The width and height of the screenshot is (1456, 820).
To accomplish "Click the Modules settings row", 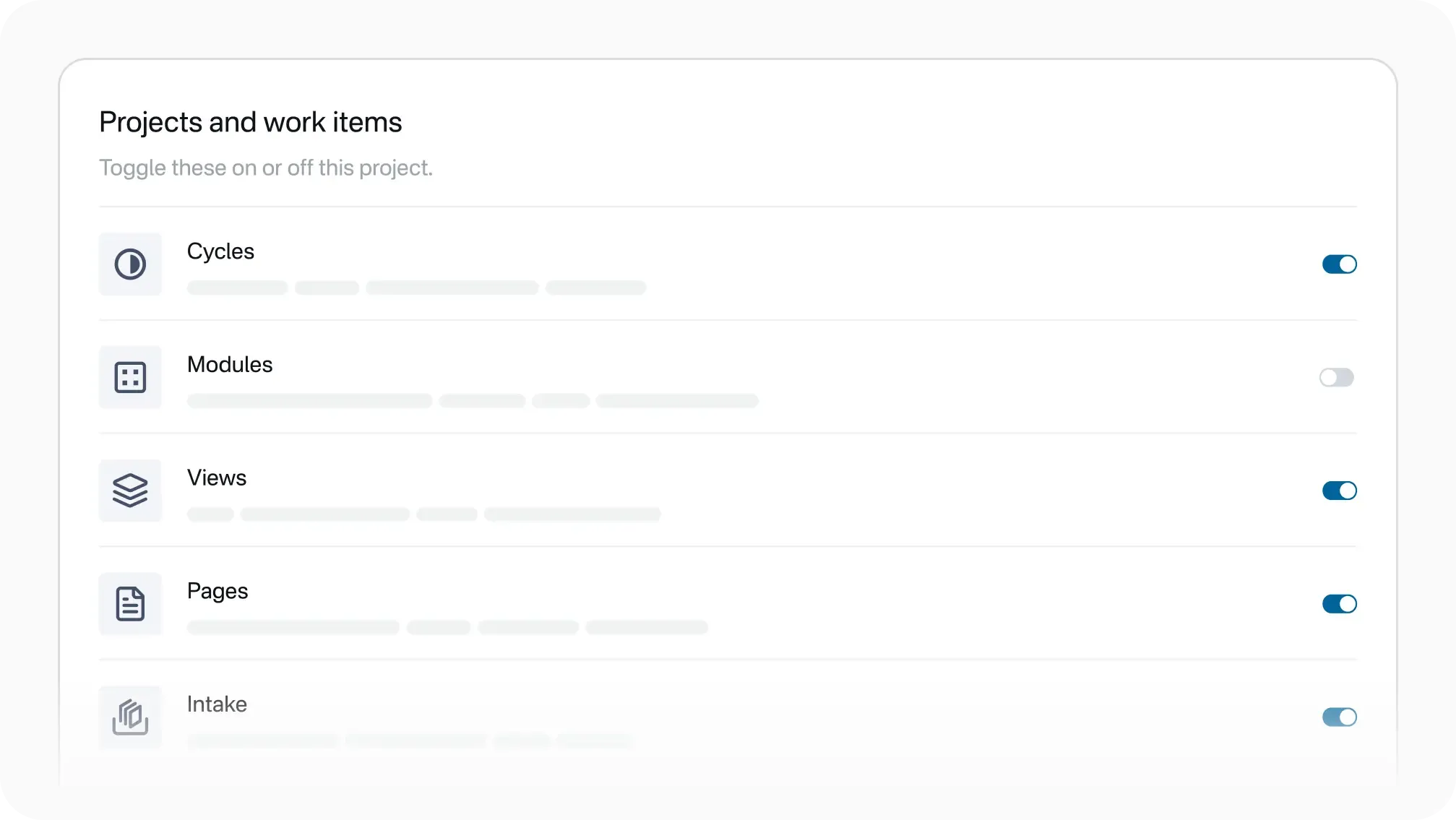I will (723, 377).
